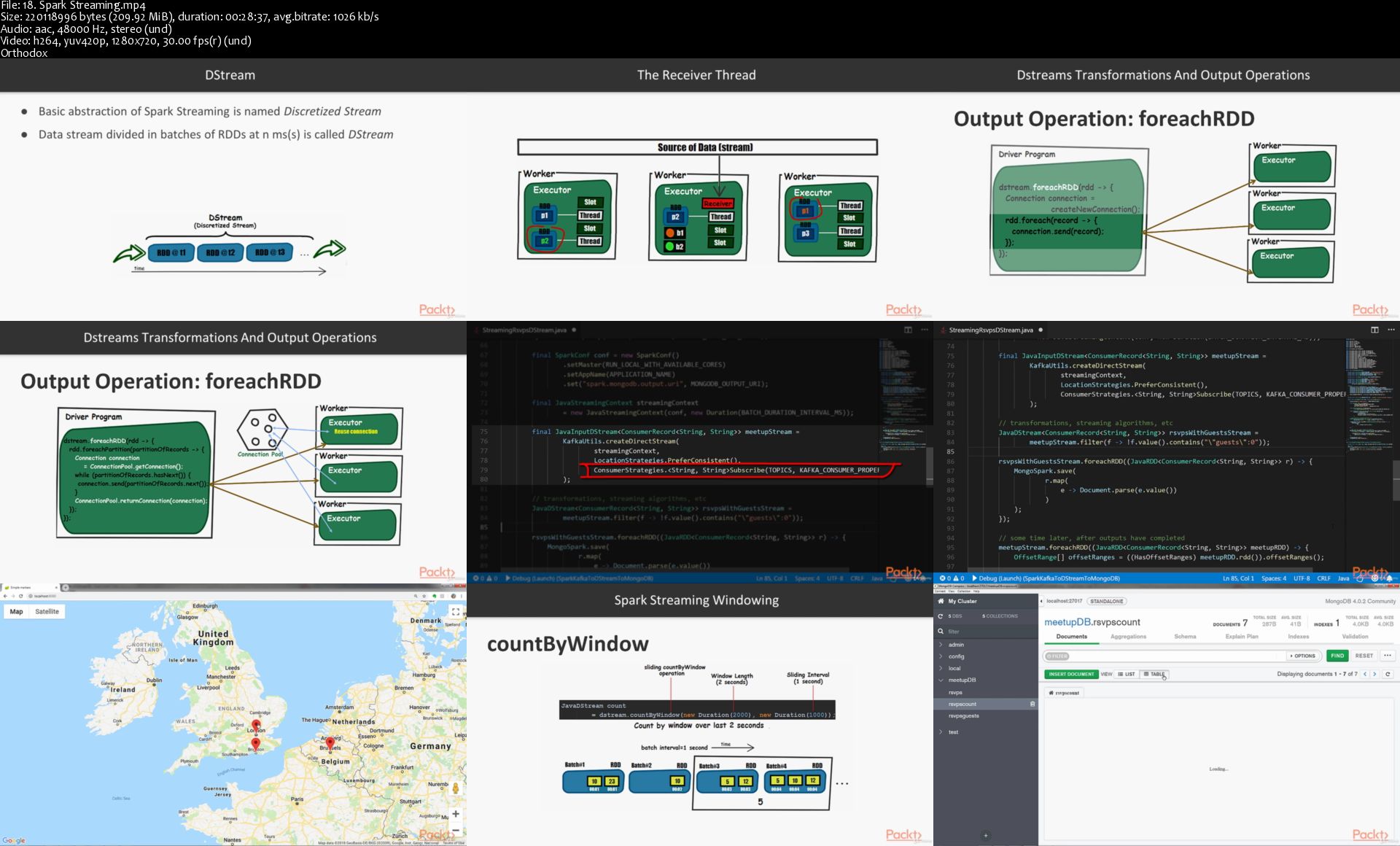This screenshot has width=1400, height=846.
Task: Switch the map to Map view
Action: (16, 612)
